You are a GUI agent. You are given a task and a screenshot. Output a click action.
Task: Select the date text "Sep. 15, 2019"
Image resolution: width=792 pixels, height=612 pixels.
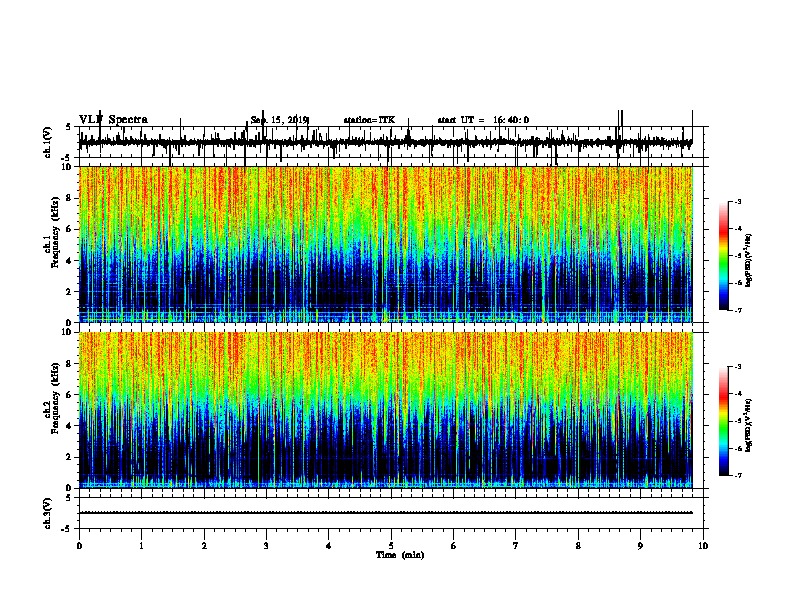(279, 120)
